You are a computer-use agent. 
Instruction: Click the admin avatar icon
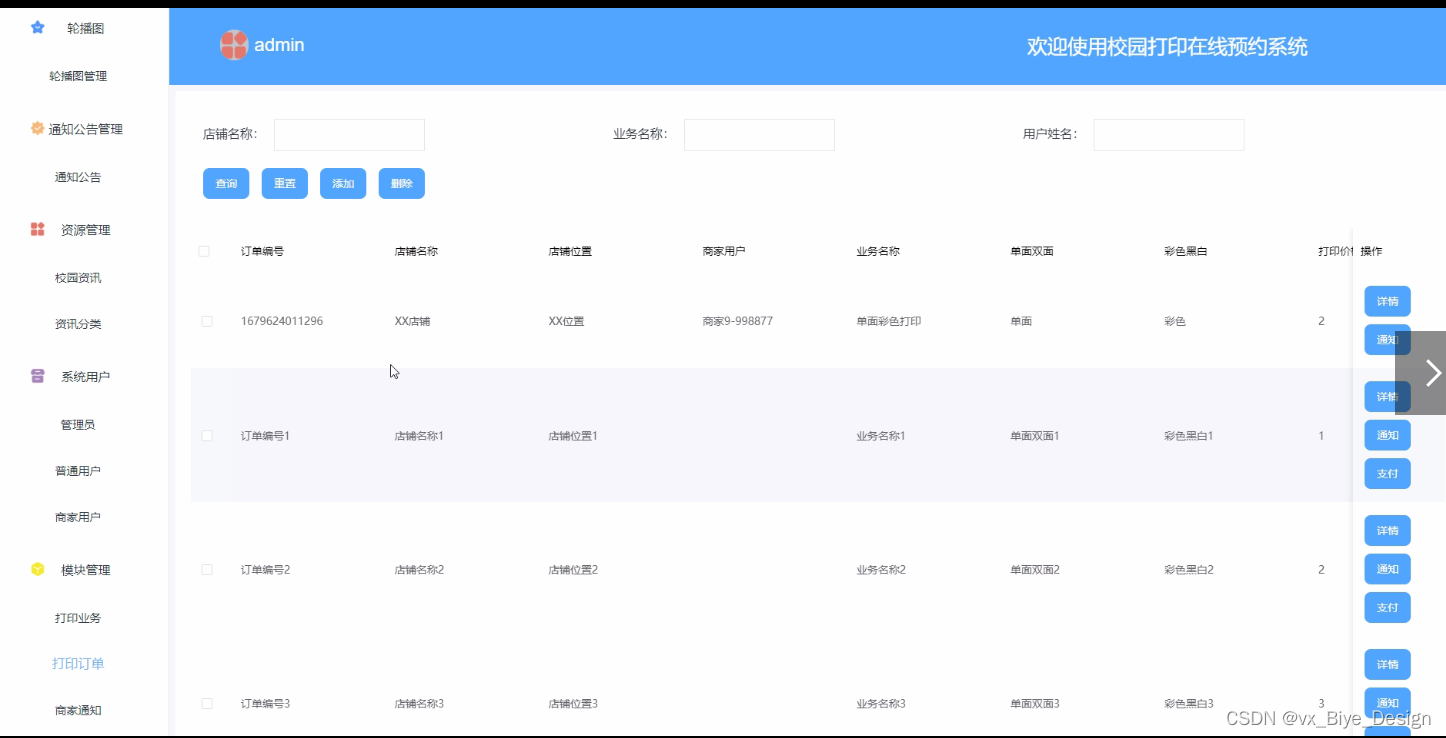(234, 45)
